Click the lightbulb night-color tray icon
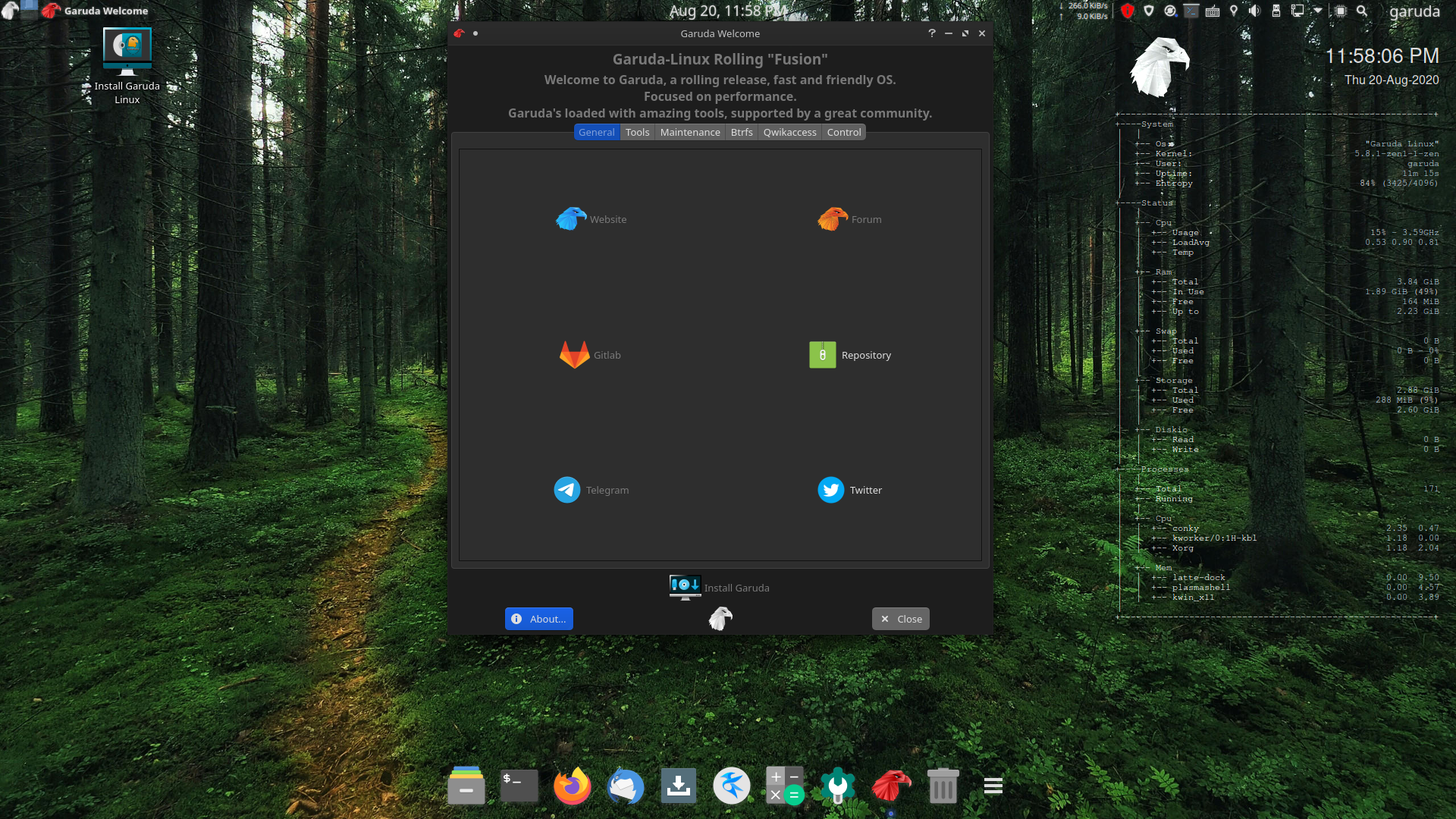Image resolution: width=1456 pixels, height=819 pixels. click(1234, 11)
